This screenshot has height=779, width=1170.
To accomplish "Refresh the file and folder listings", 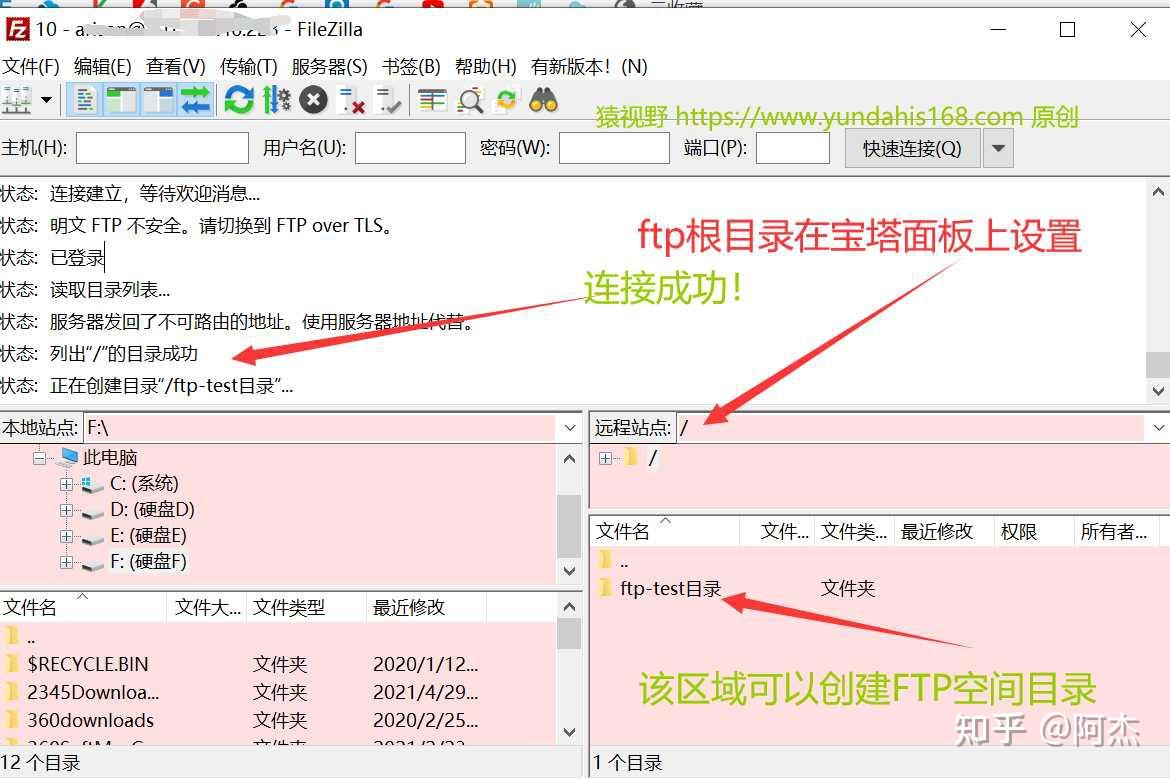I will point(239,99).
